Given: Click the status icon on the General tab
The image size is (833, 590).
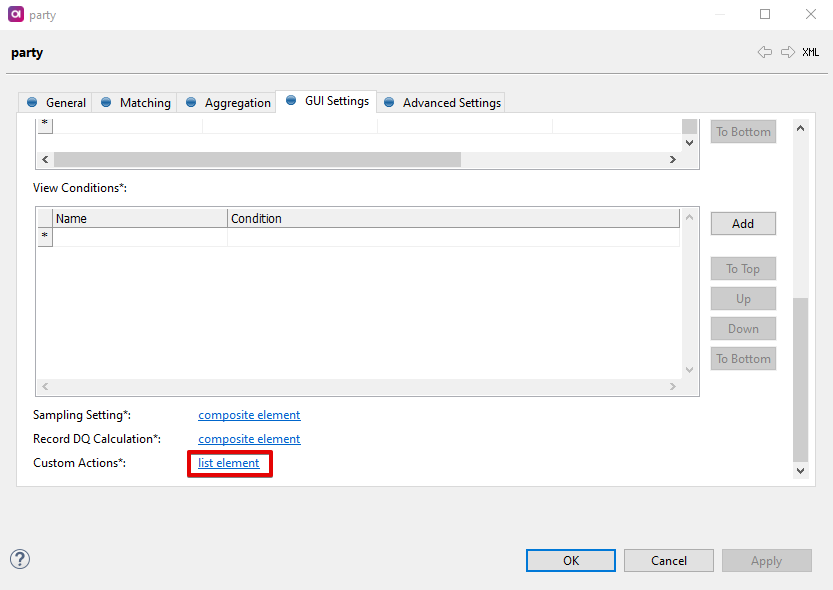Looking at the screenshot, I should click(33, 102).
